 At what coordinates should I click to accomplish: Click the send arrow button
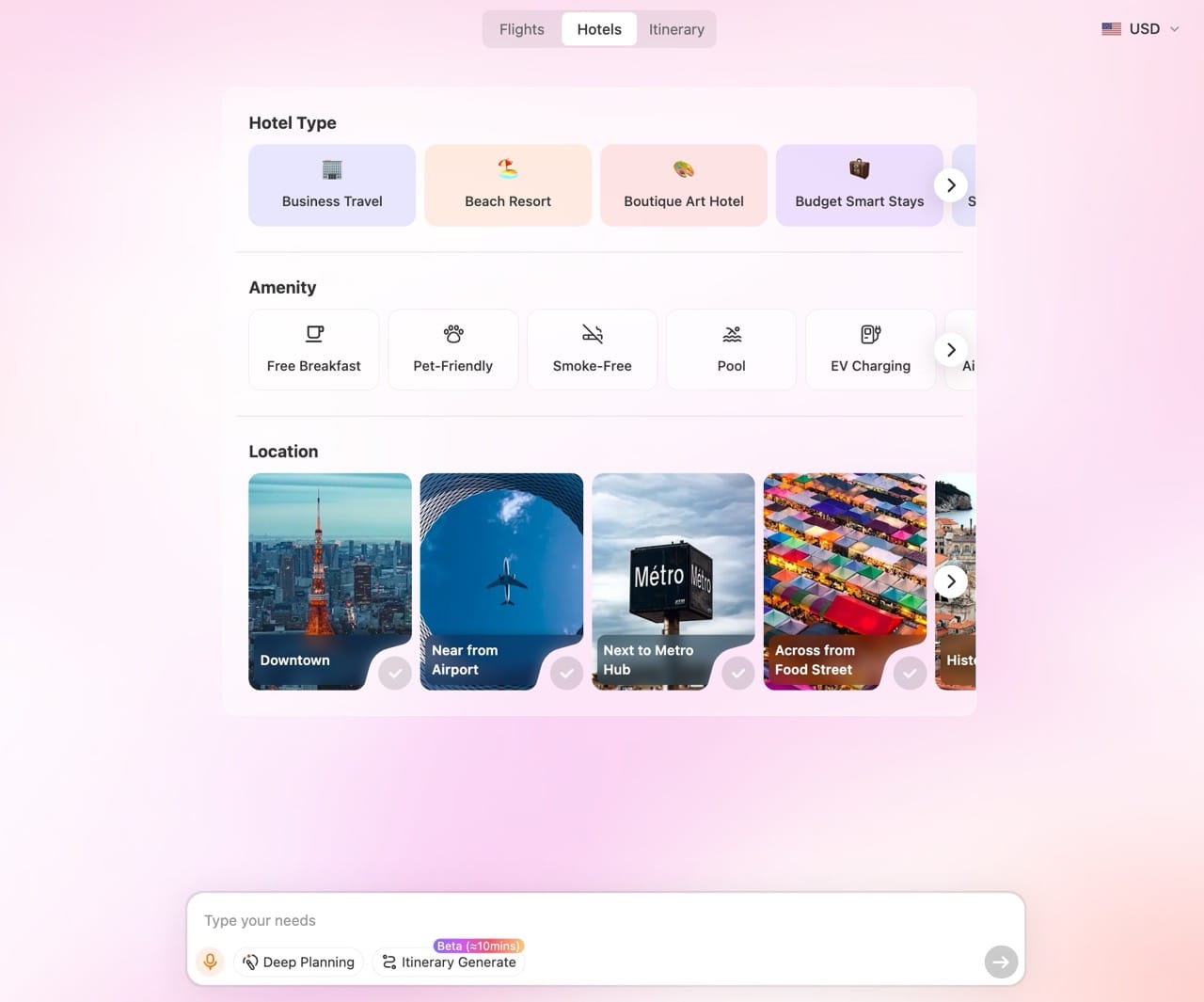click(1001, 962)
